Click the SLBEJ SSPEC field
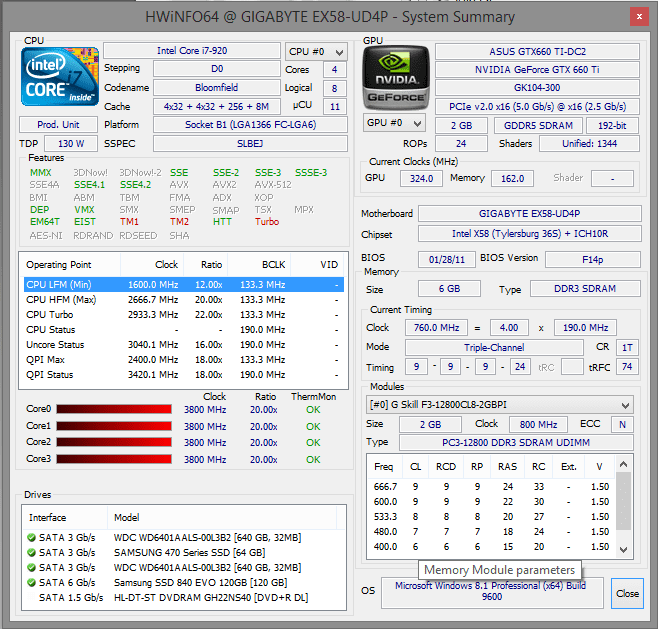The width and height of the screenshot is (658, 642). [x=251, y=144]
